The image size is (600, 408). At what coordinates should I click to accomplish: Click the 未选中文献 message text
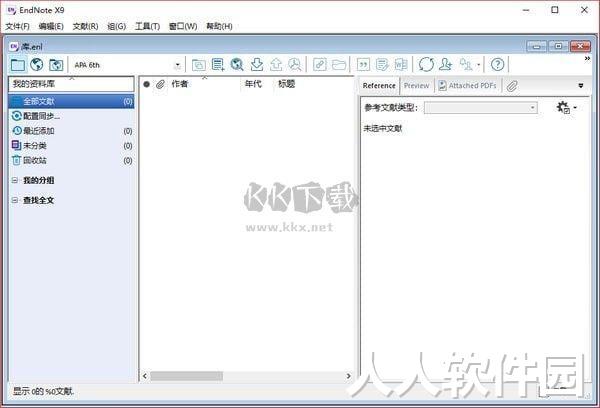pos(383,129)
